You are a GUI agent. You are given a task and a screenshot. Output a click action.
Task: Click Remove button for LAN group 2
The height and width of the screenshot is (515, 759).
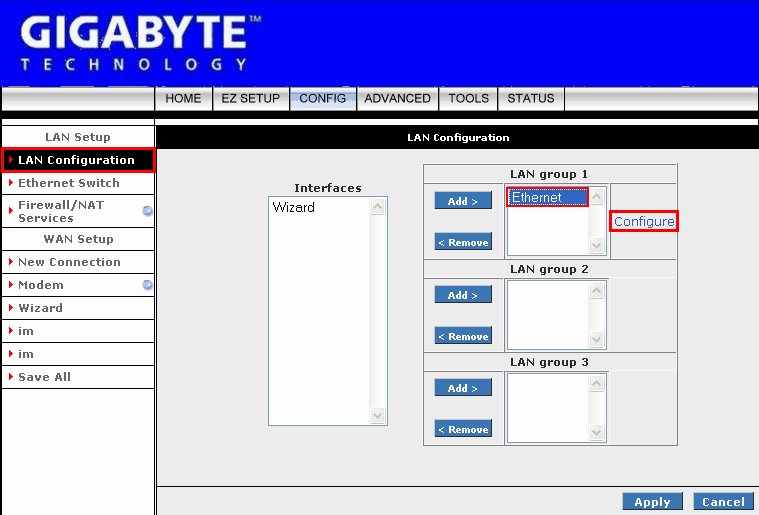[x=463, y=336]
